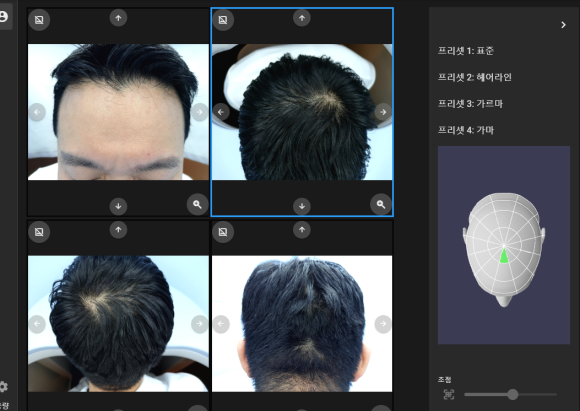This screenshot has height=411, width=580.
Task: Select the back-of-head photo
Action: tap(302, 324)
